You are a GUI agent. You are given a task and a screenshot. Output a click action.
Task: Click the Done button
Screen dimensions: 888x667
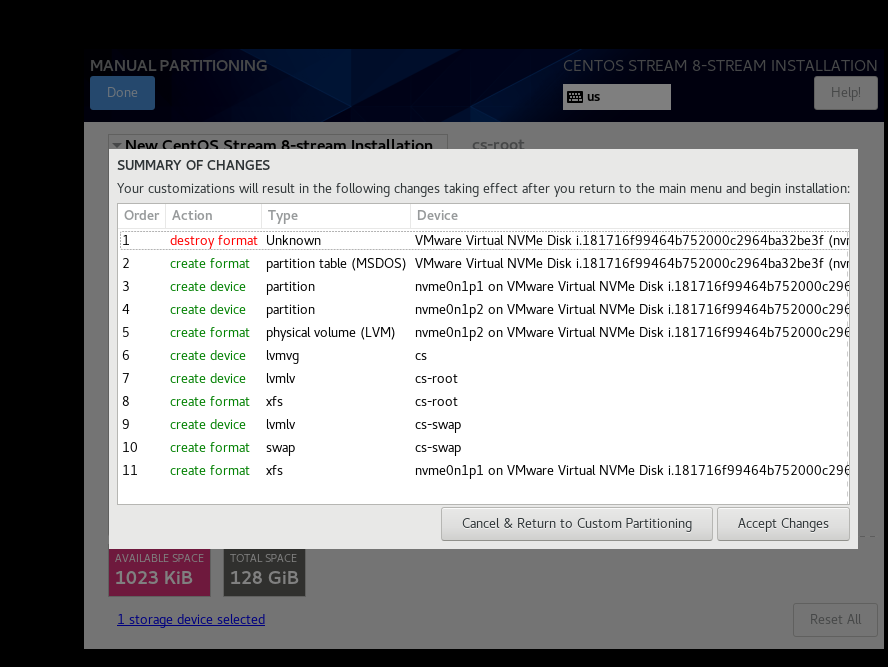122,93
